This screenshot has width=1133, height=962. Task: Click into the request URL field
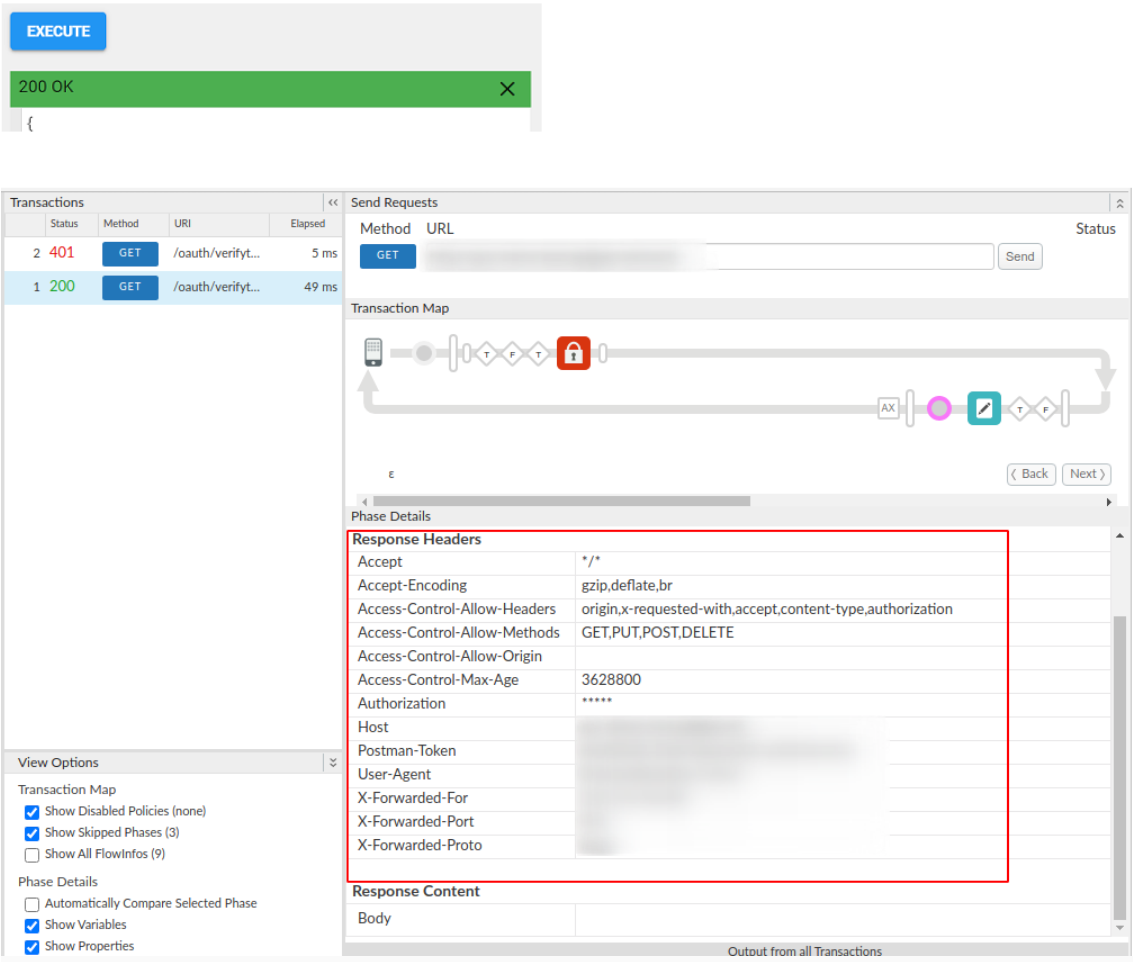coord(708,257)
